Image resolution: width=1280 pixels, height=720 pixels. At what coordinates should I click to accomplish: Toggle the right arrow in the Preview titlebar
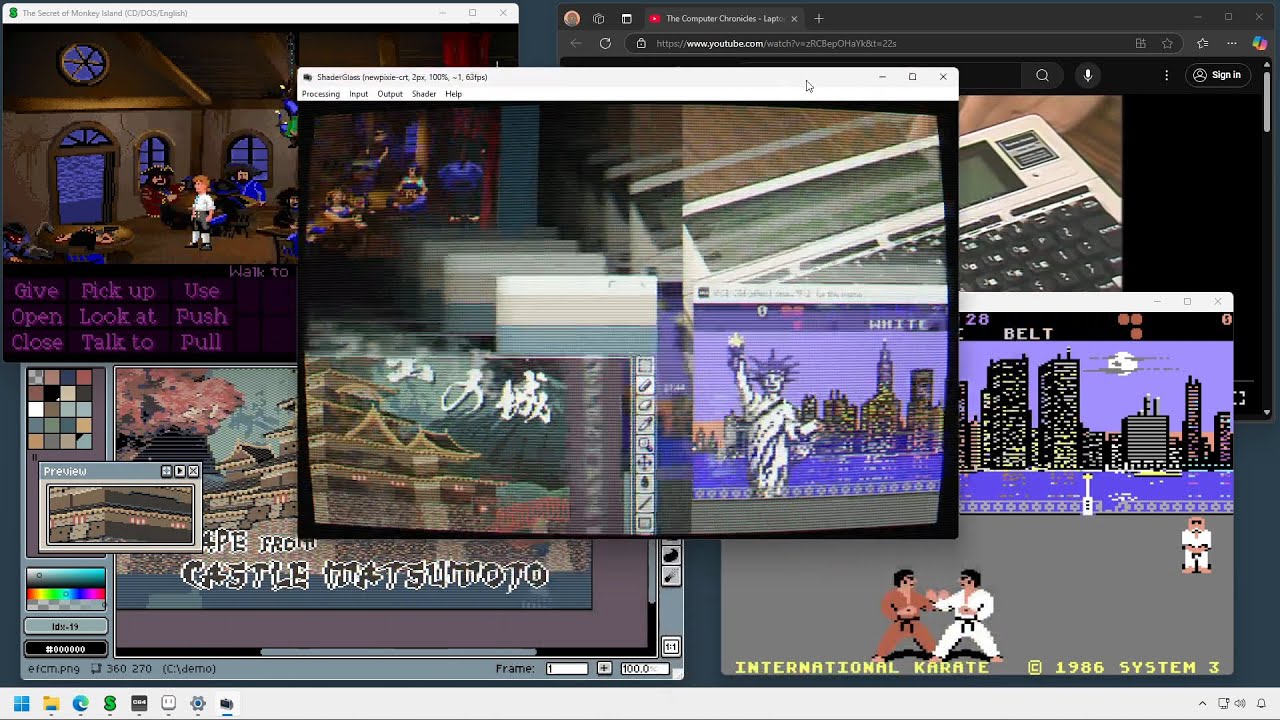click(x=180, y=471)
